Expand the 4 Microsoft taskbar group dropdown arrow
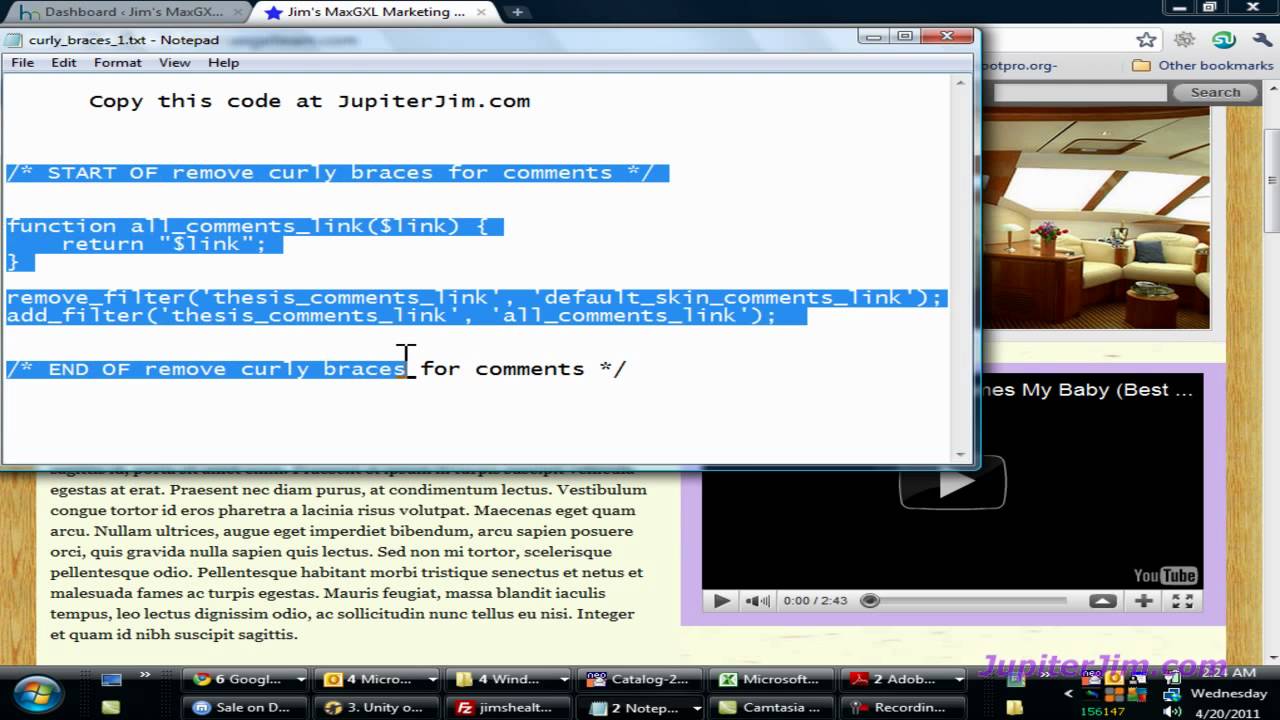Viewport: 1280px width, 720px height. pyautogui.click(x=432, y=679)
